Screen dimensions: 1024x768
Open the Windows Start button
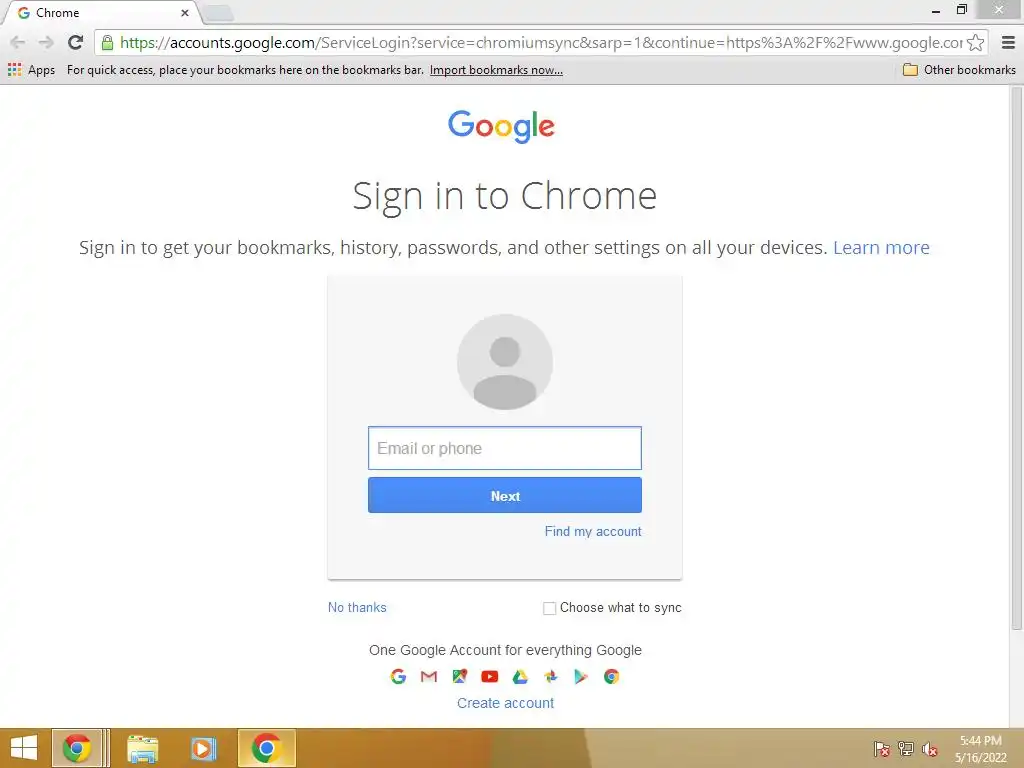[x=24, y=748]
